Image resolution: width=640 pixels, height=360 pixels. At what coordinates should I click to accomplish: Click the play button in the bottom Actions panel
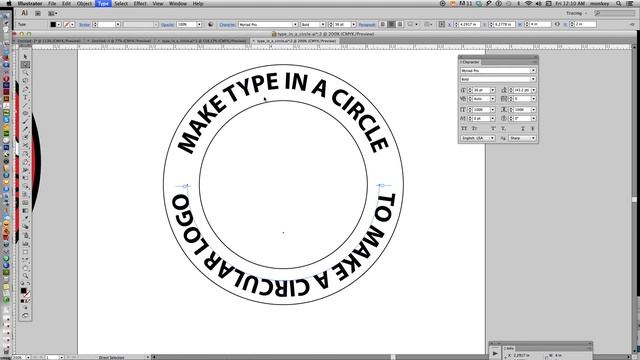click(495, 353)
